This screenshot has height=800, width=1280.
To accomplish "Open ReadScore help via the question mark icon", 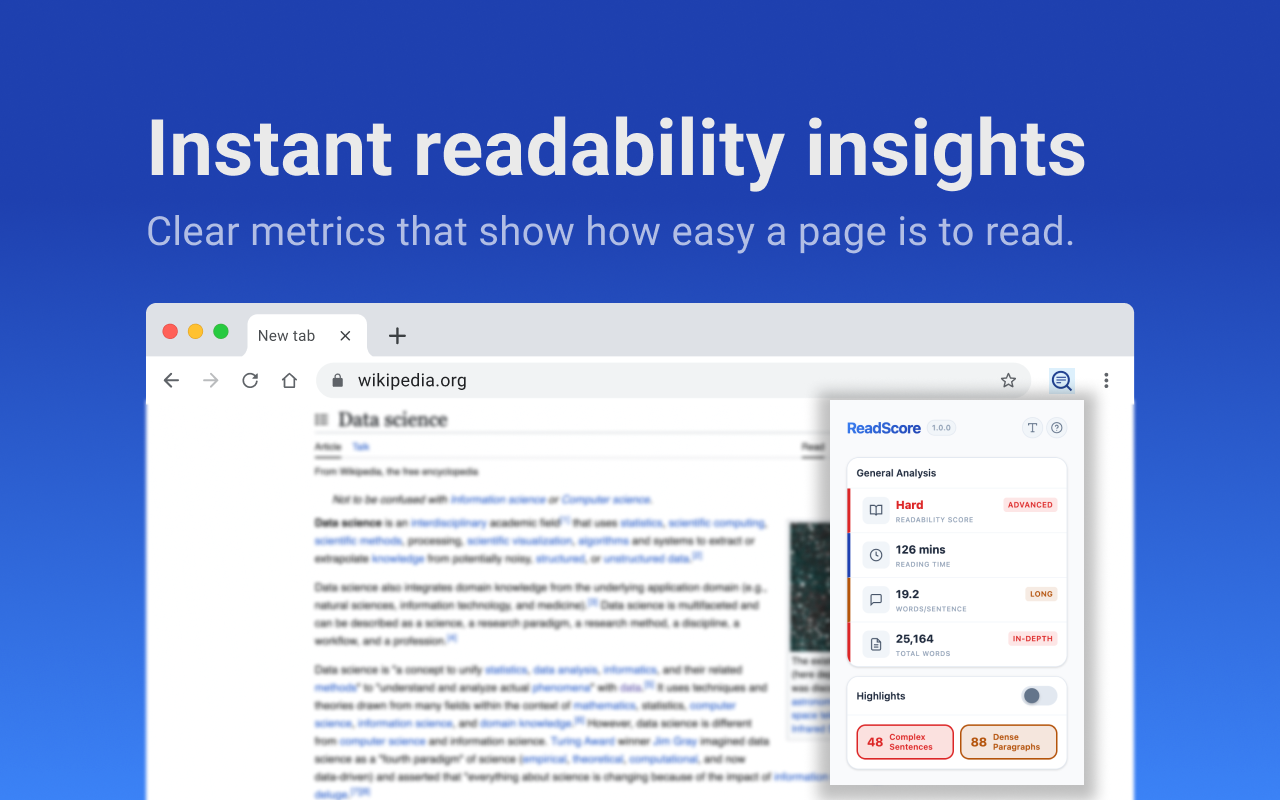I will [1058, 427].
